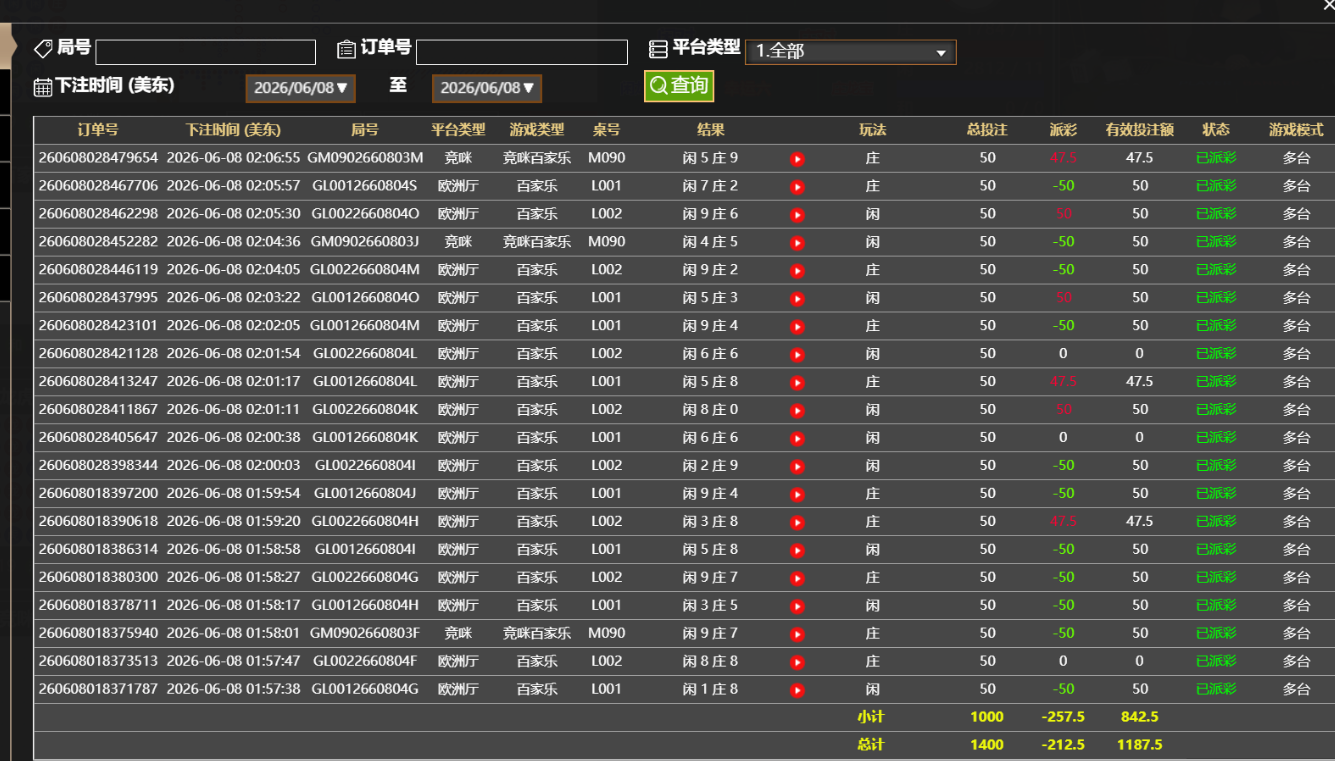Screen dimensions: 1335x761
Task: Open the end date picker after 至
Action: pos(487,88)
